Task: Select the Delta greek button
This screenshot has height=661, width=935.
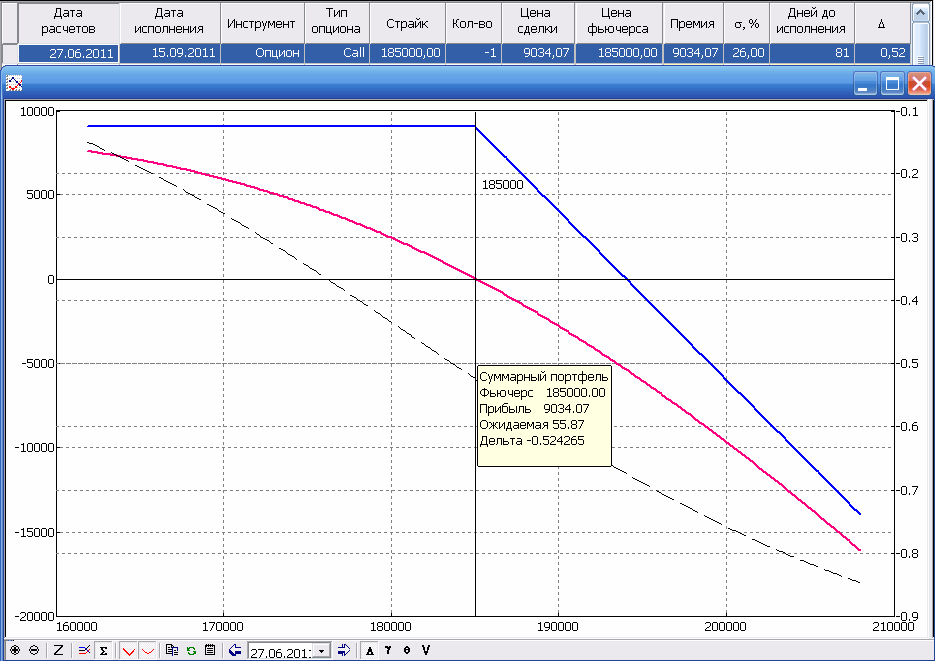Action: (370, 650)
